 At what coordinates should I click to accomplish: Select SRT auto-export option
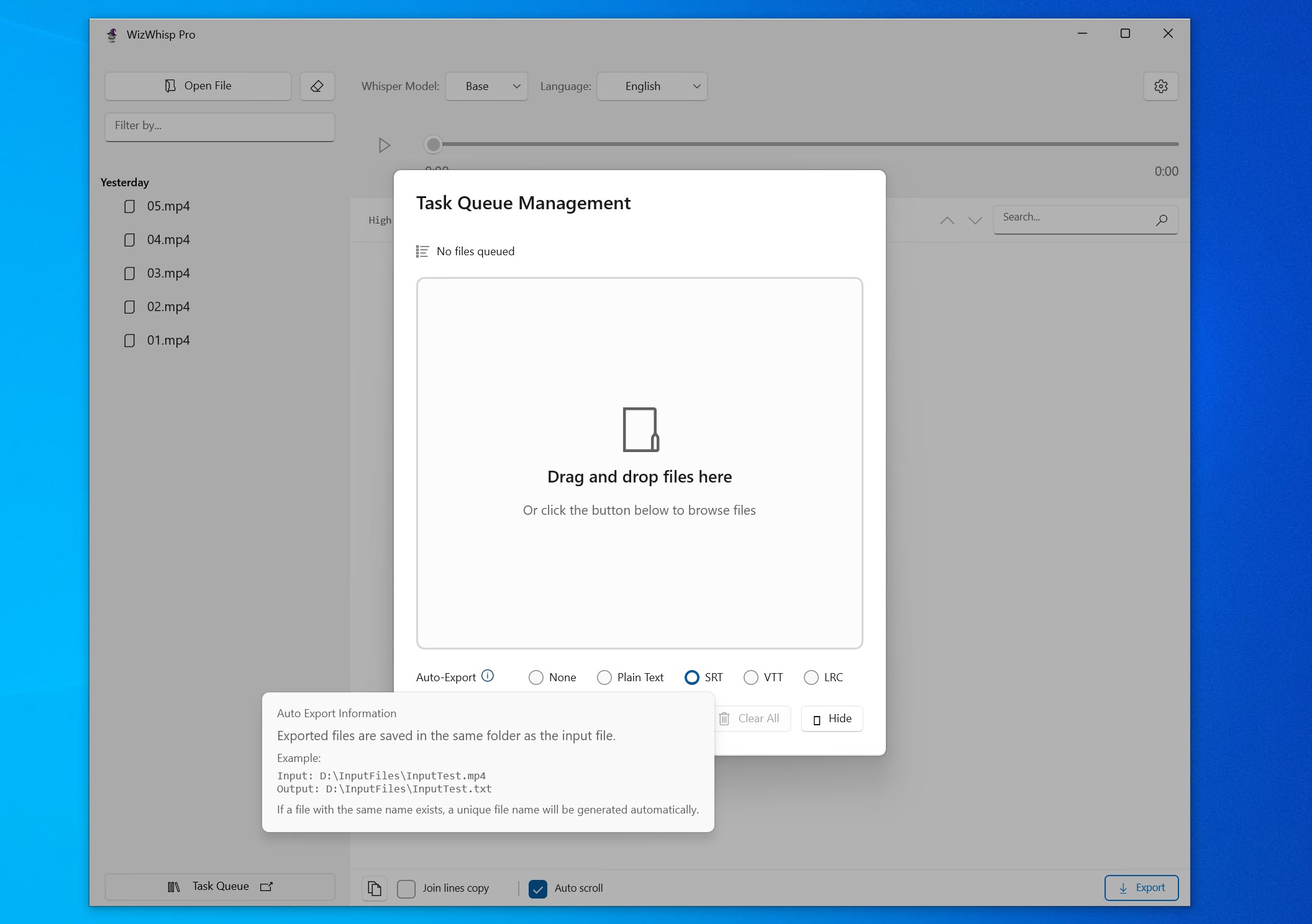703,677
